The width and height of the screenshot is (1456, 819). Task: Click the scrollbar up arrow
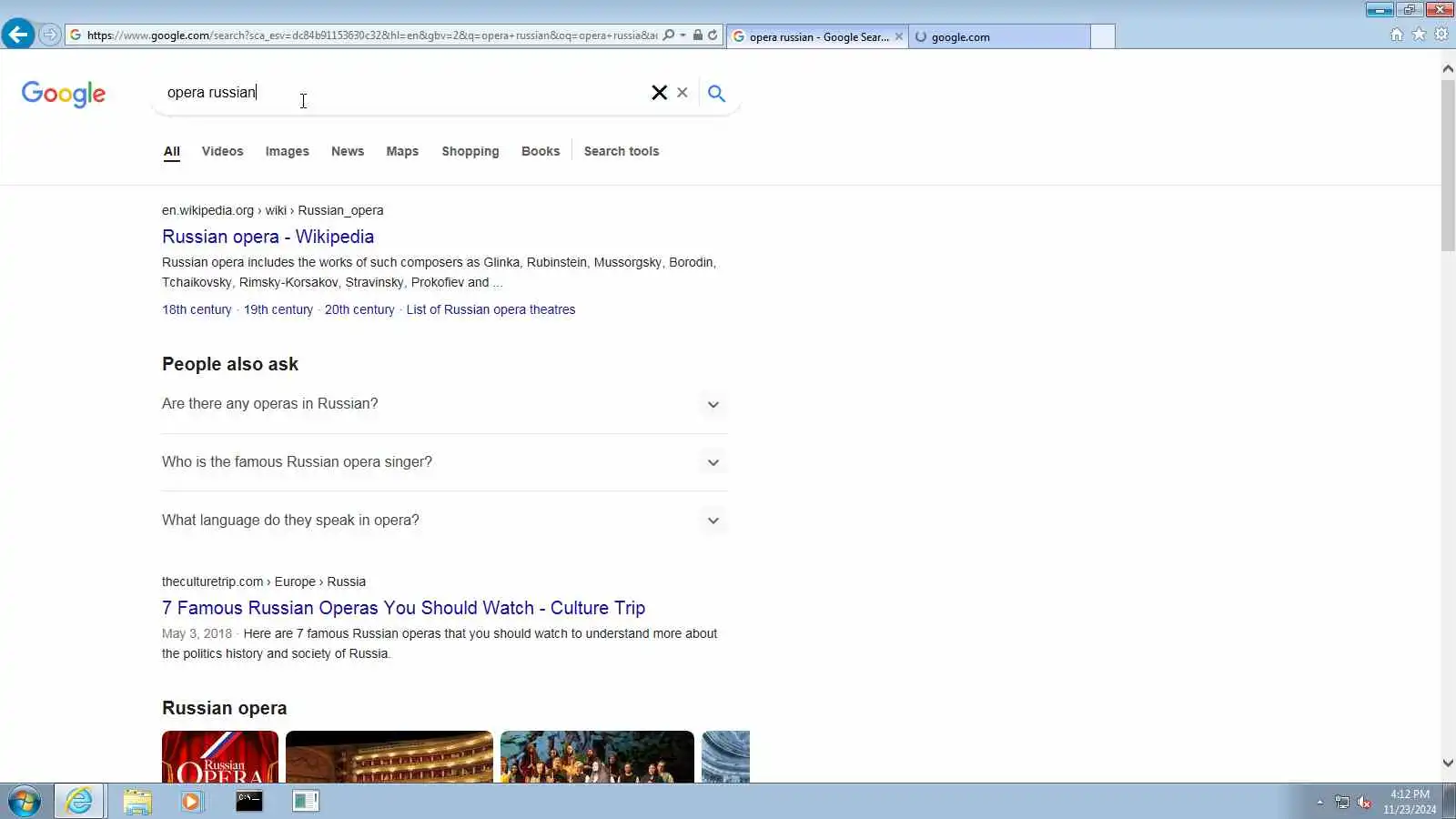tap(1448, 68)
